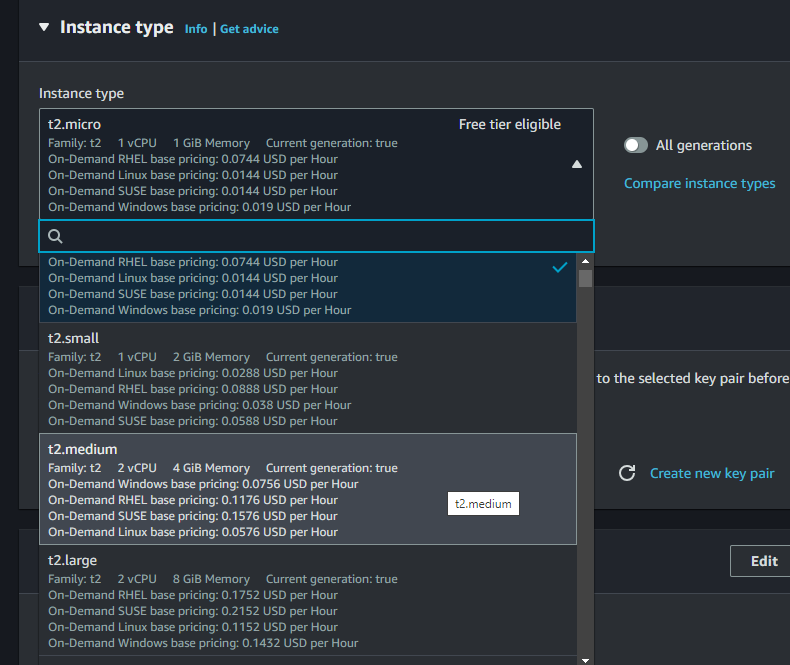Toggle the All generations switch
Viewport: 790px width, 665px height.
coord(636,146)
